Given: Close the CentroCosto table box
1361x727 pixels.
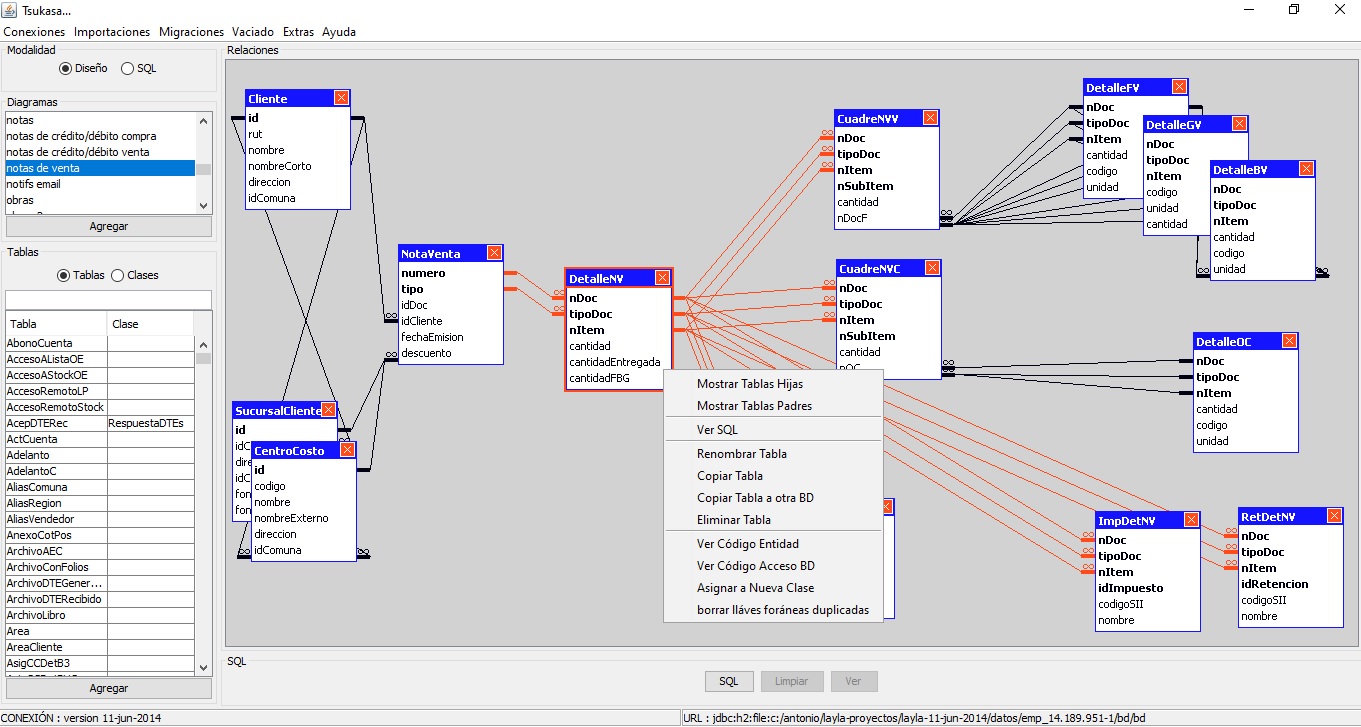Looking at the screenshot, I should click(x=347, y=450).
